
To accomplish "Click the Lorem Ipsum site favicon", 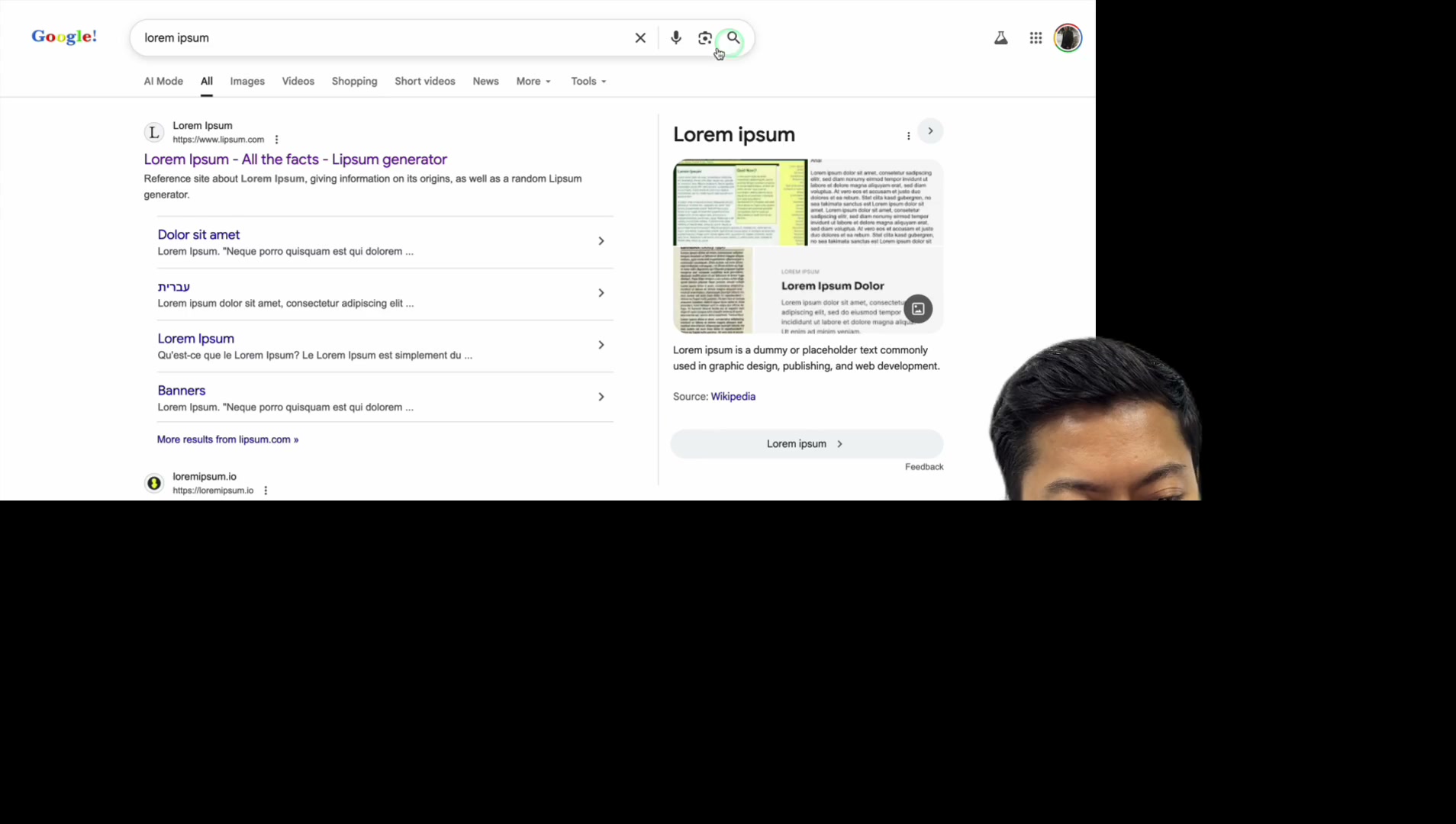I will tap(154, 133).
